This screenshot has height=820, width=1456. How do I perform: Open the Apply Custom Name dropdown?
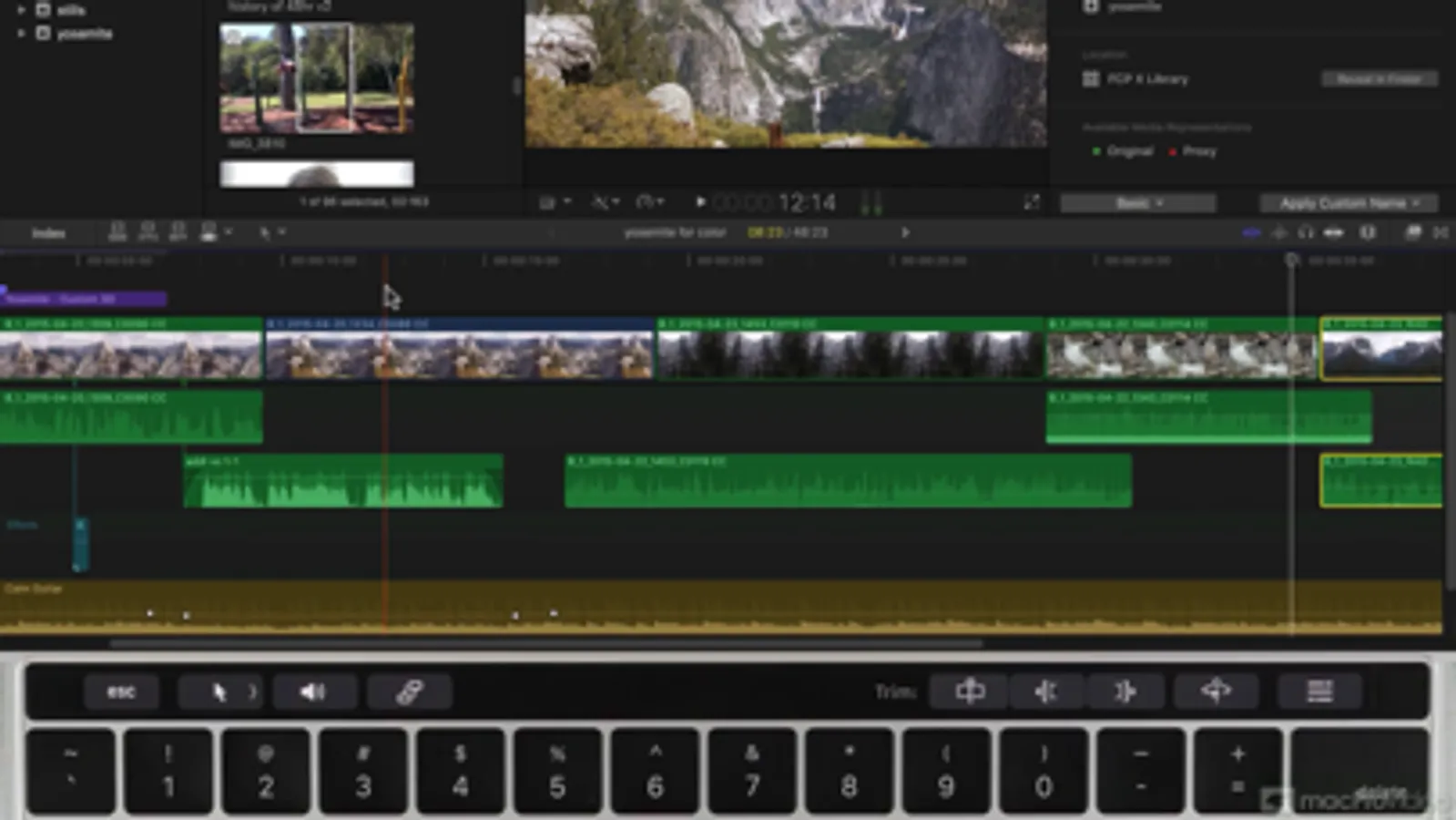pos(1348,202)
